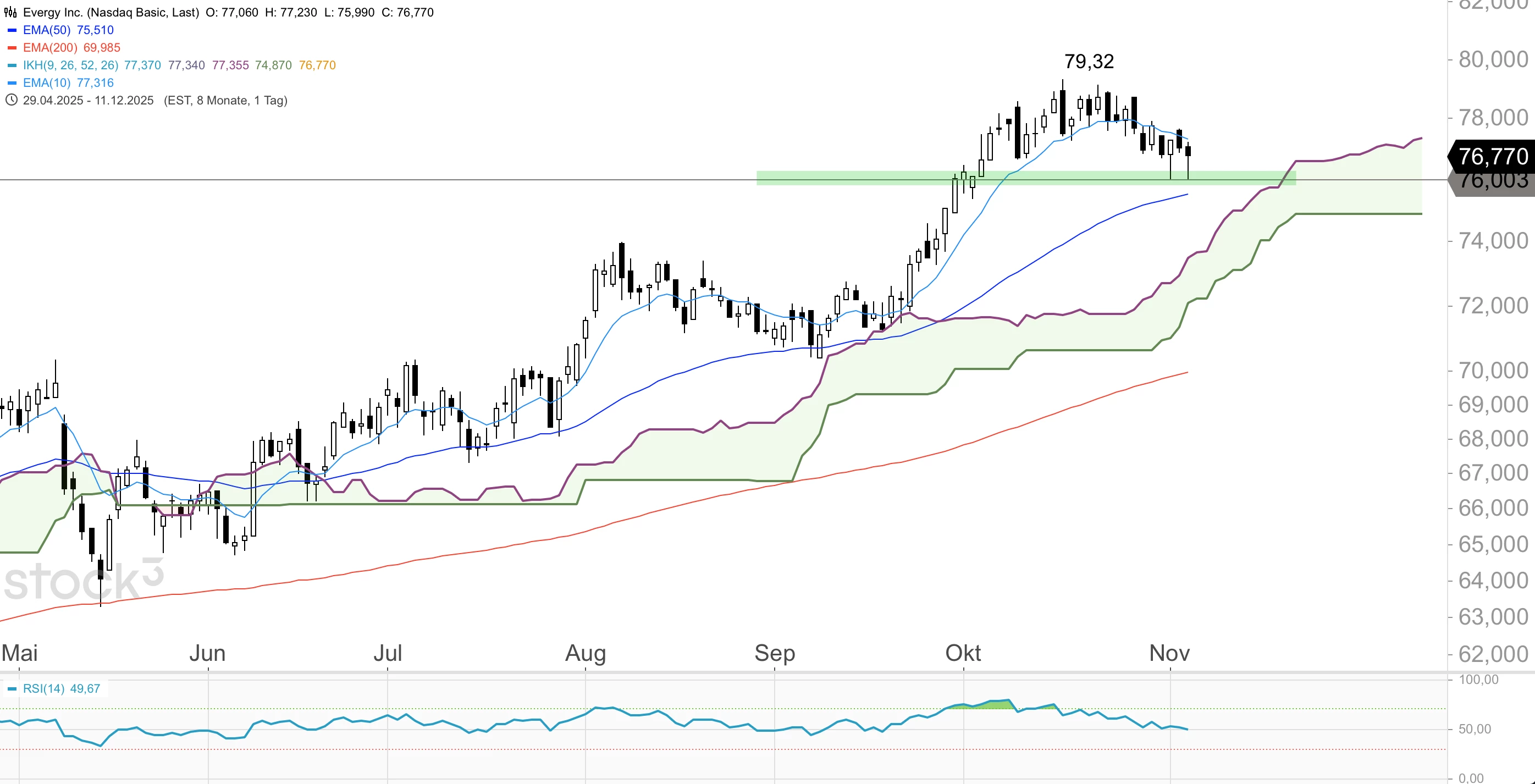Click the blue EMA(50) legend marker
This screenshot has height=784, width=1535.
12,30
